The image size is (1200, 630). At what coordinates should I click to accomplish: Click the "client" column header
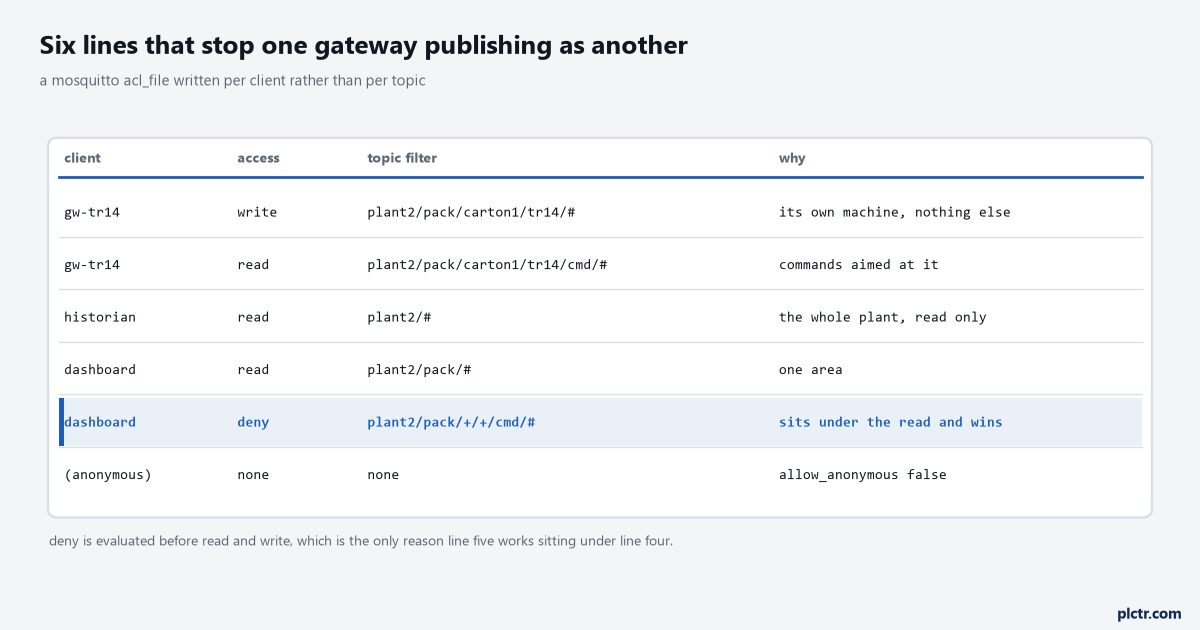[82, 158]
